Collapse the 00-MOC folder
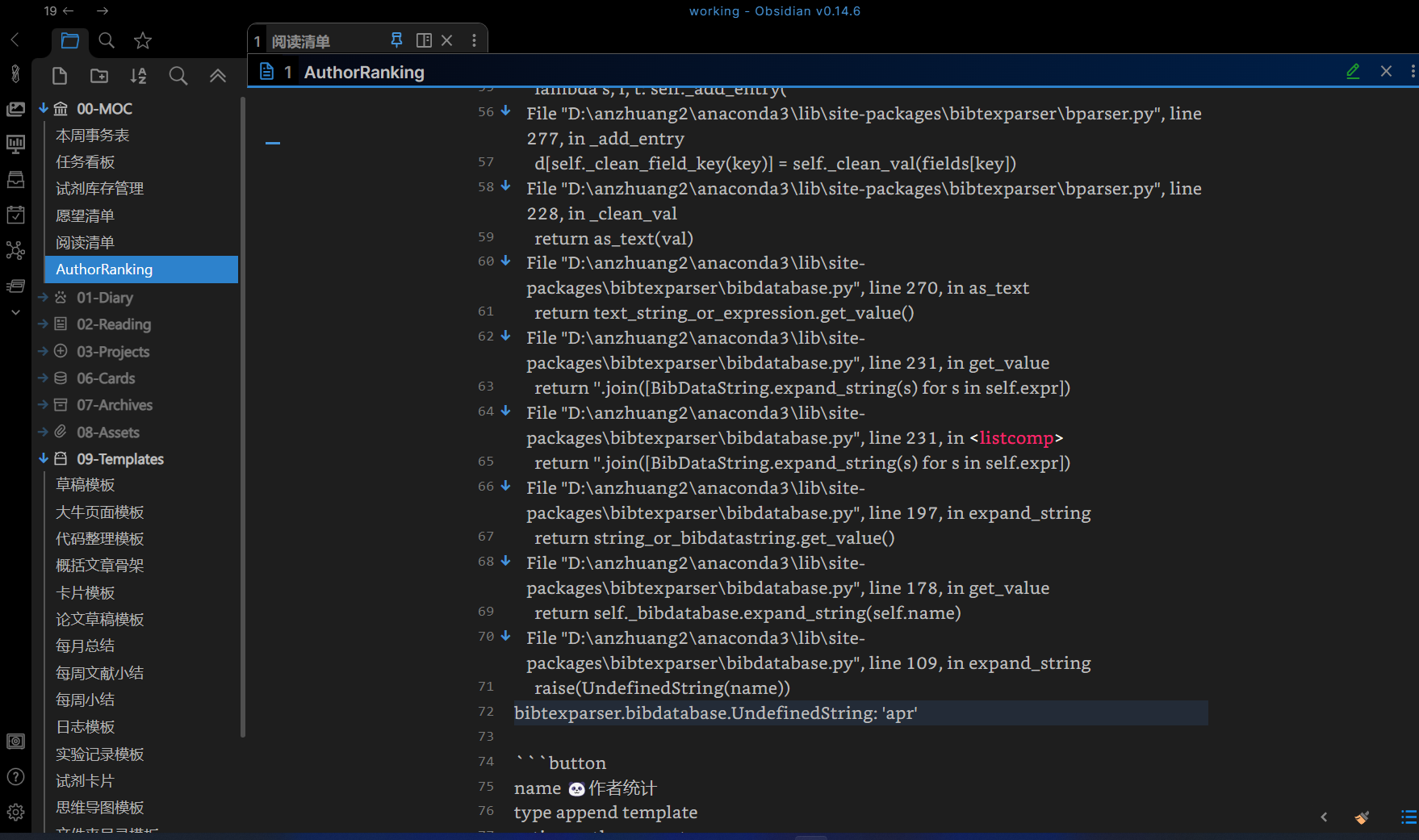The height and width of the screenshot is (840, 1419). point(44,108)
